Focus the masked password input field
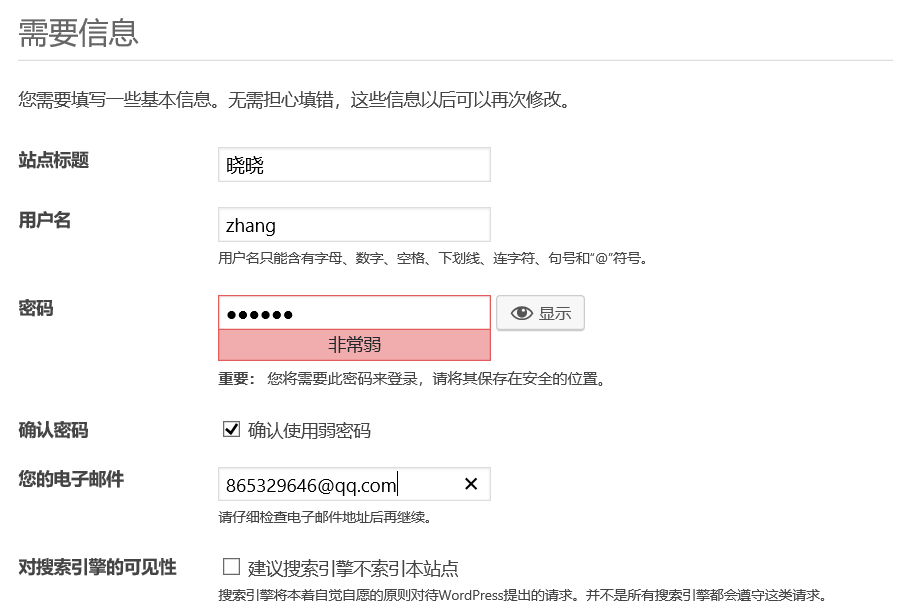This screenshot has width=911, height=613. click(354, 313)
